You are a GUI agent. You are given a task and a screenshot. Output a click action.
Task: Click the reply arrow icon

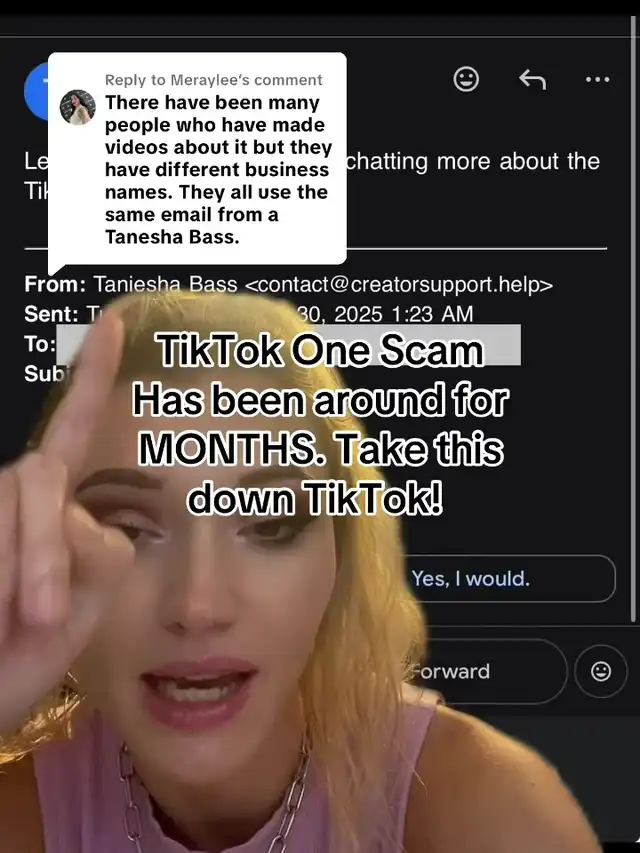532,80
